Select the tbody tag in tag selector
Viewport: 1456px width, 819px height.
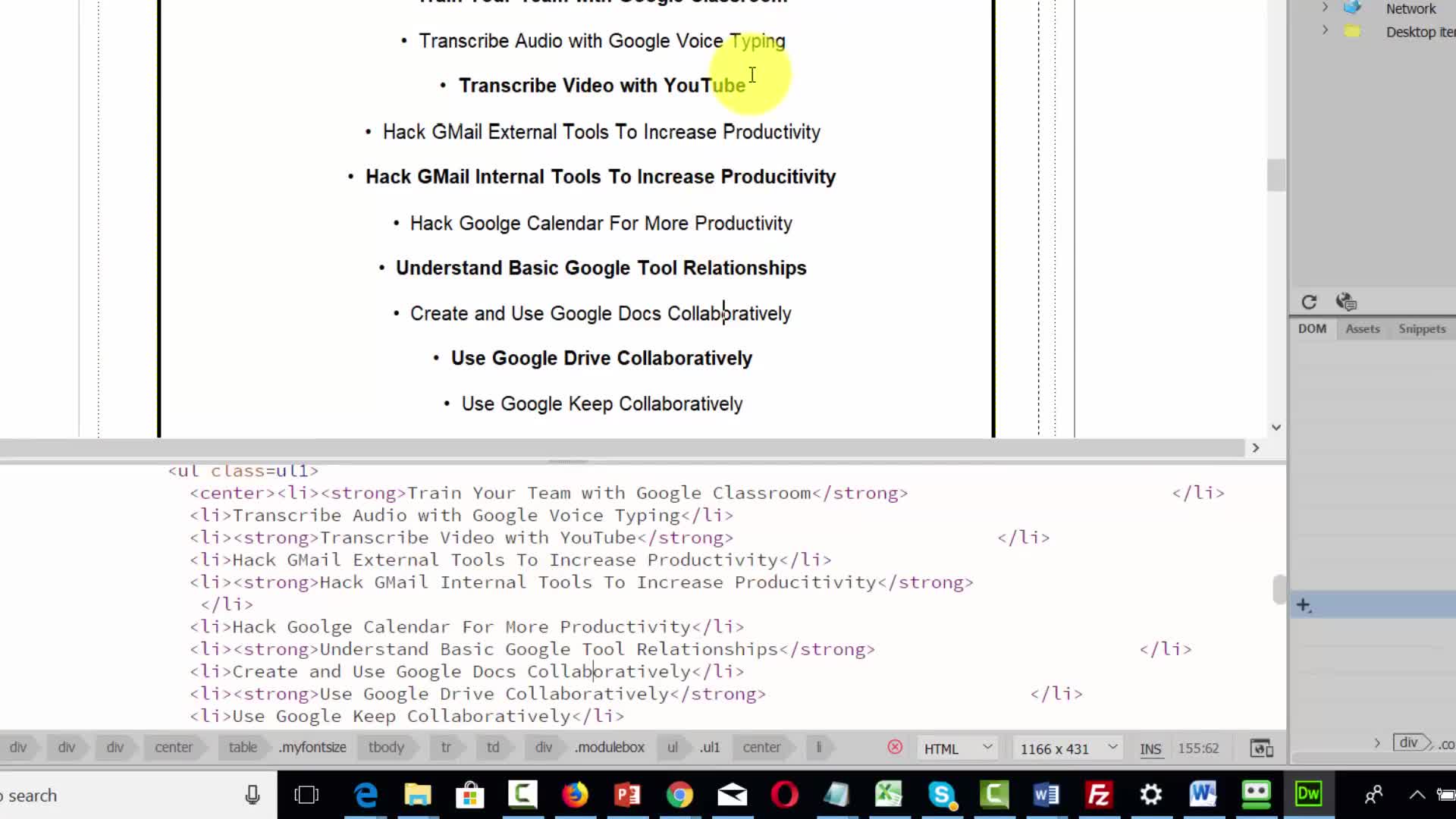[386, 747]
